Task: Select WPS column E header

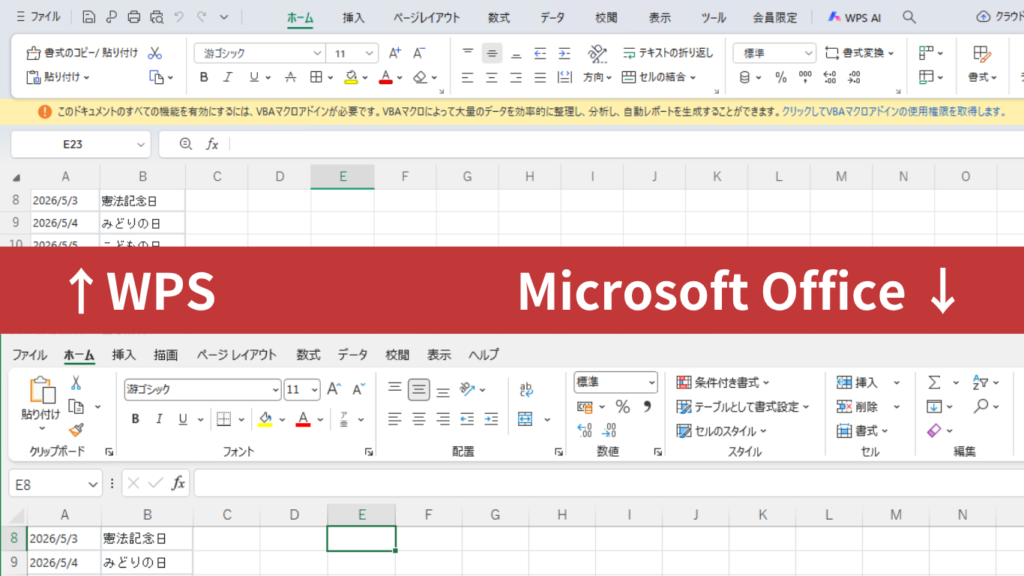Action: (342, 176)
